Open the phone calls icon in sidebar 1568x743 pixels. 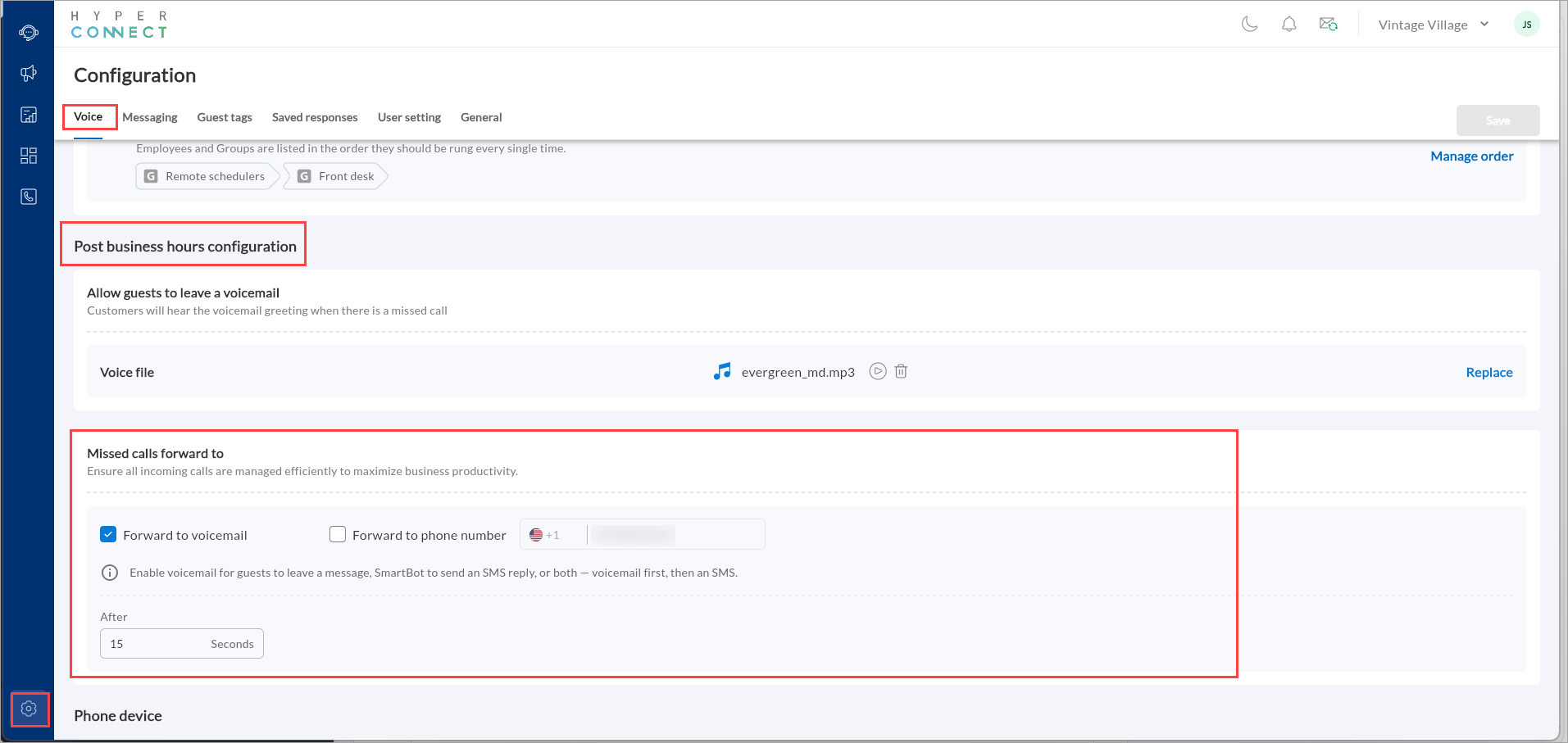point(29,197)
